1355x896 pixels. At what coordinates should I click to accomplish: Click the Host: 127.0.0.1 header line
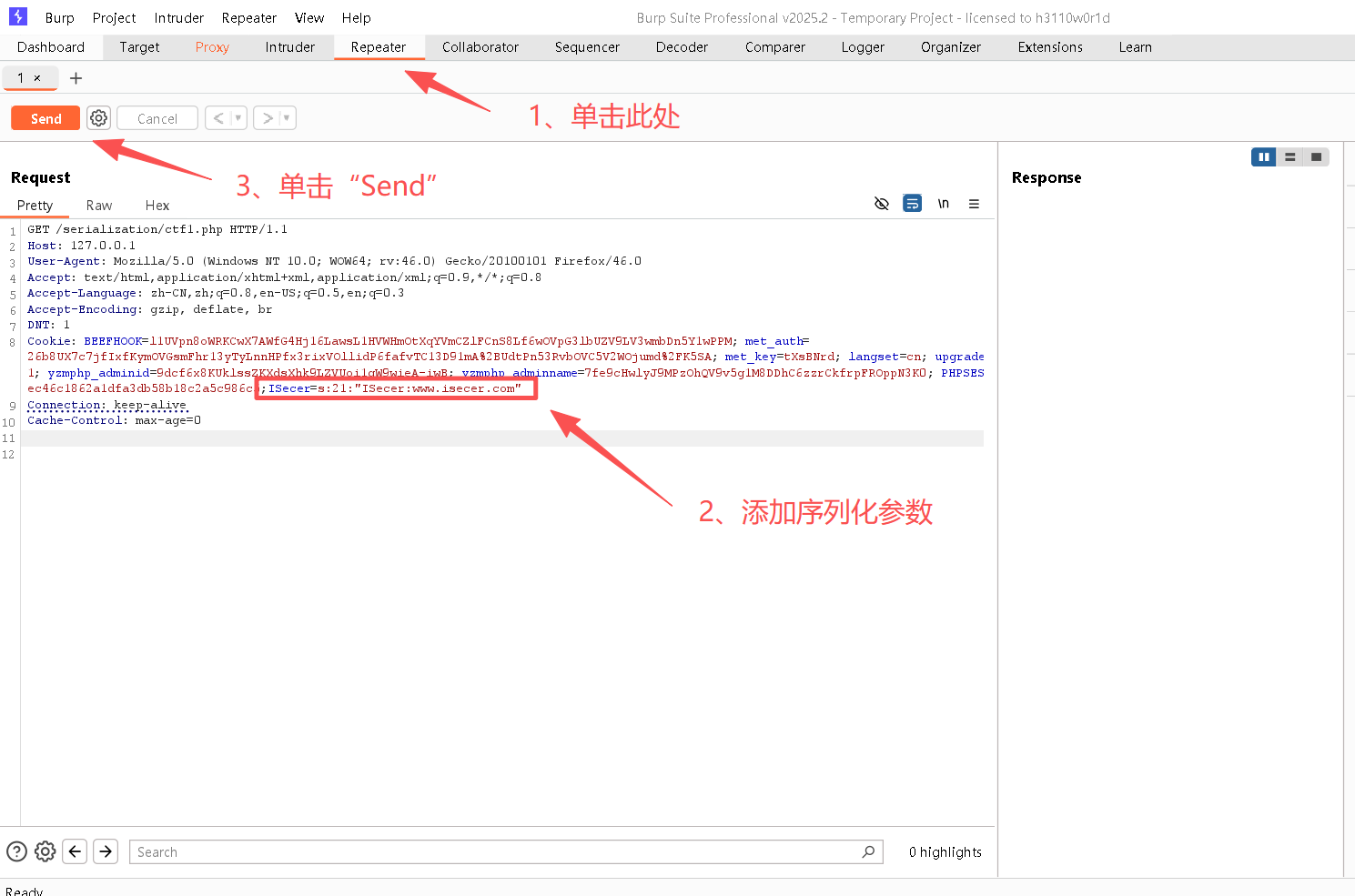81,246
